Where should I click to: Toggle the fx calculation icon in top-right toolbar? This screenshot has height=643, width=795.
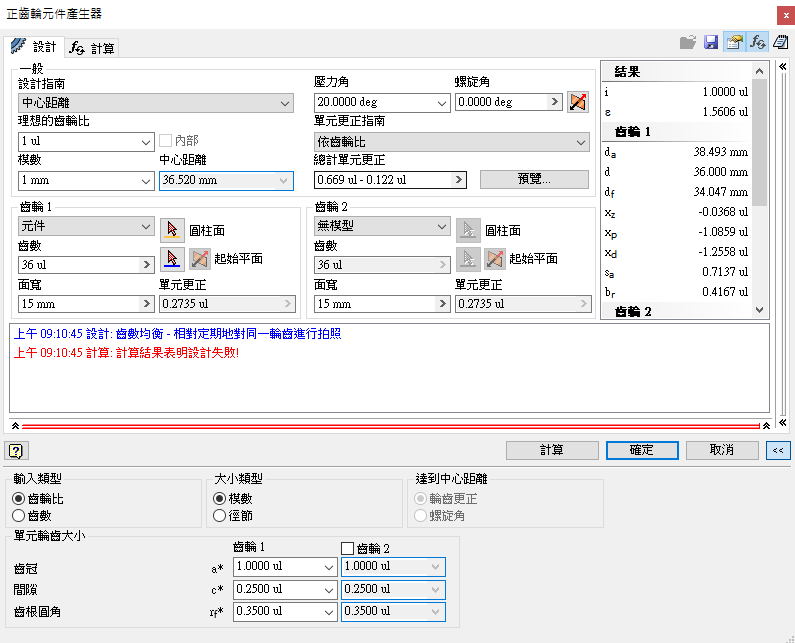coord(758,42)
